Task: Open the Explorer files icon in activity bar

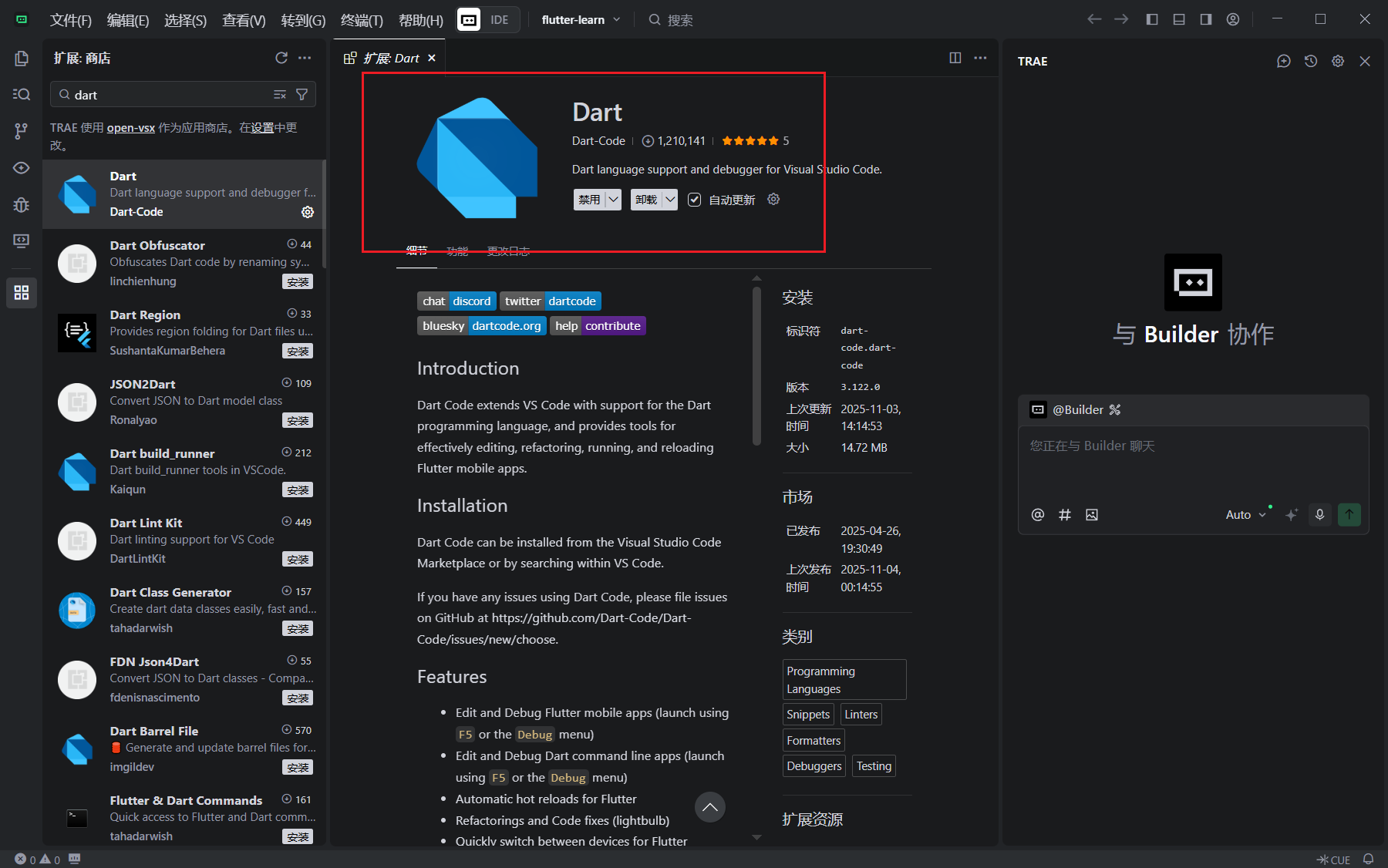Action: [x=22, y=59]
